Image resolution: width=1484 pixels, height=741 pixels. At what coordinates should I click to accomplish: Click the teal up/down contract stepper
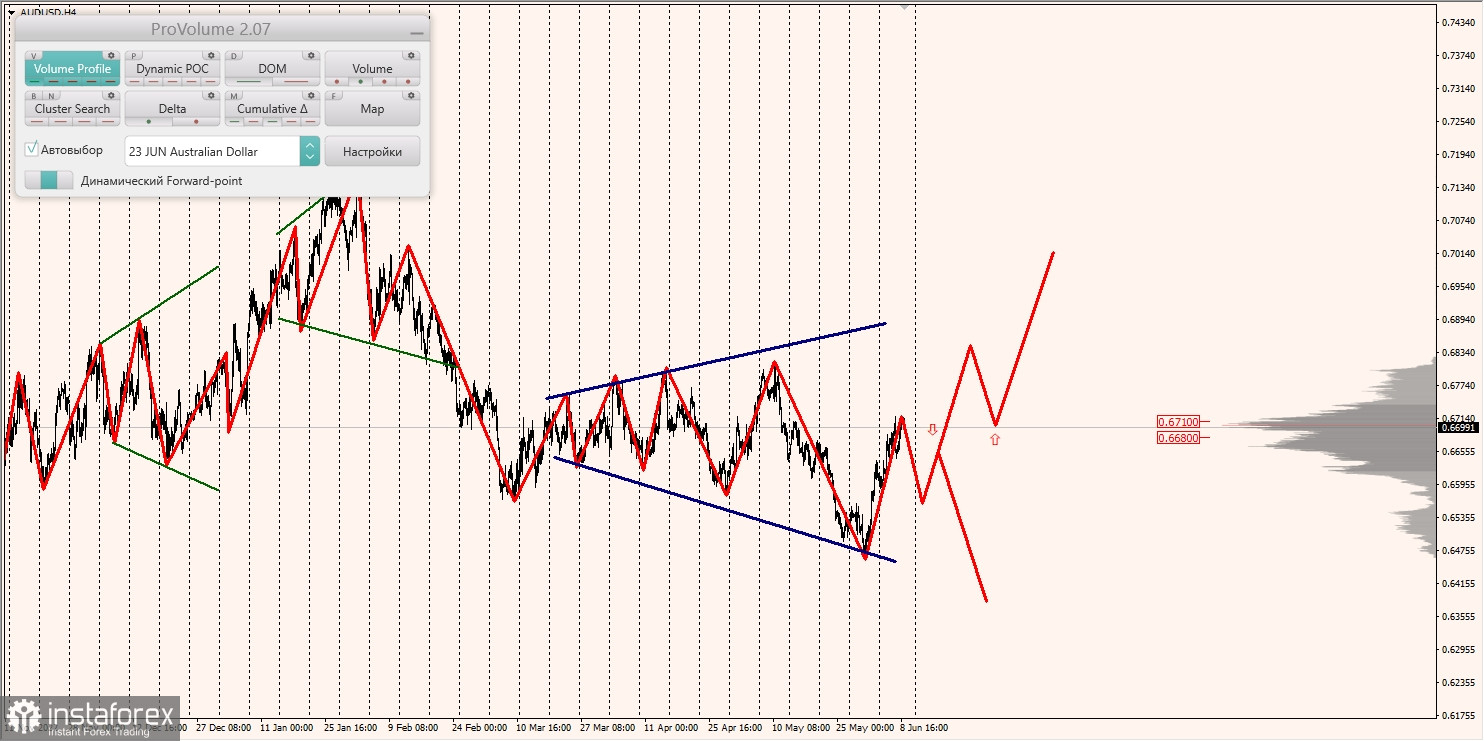(x=310, y=151)
